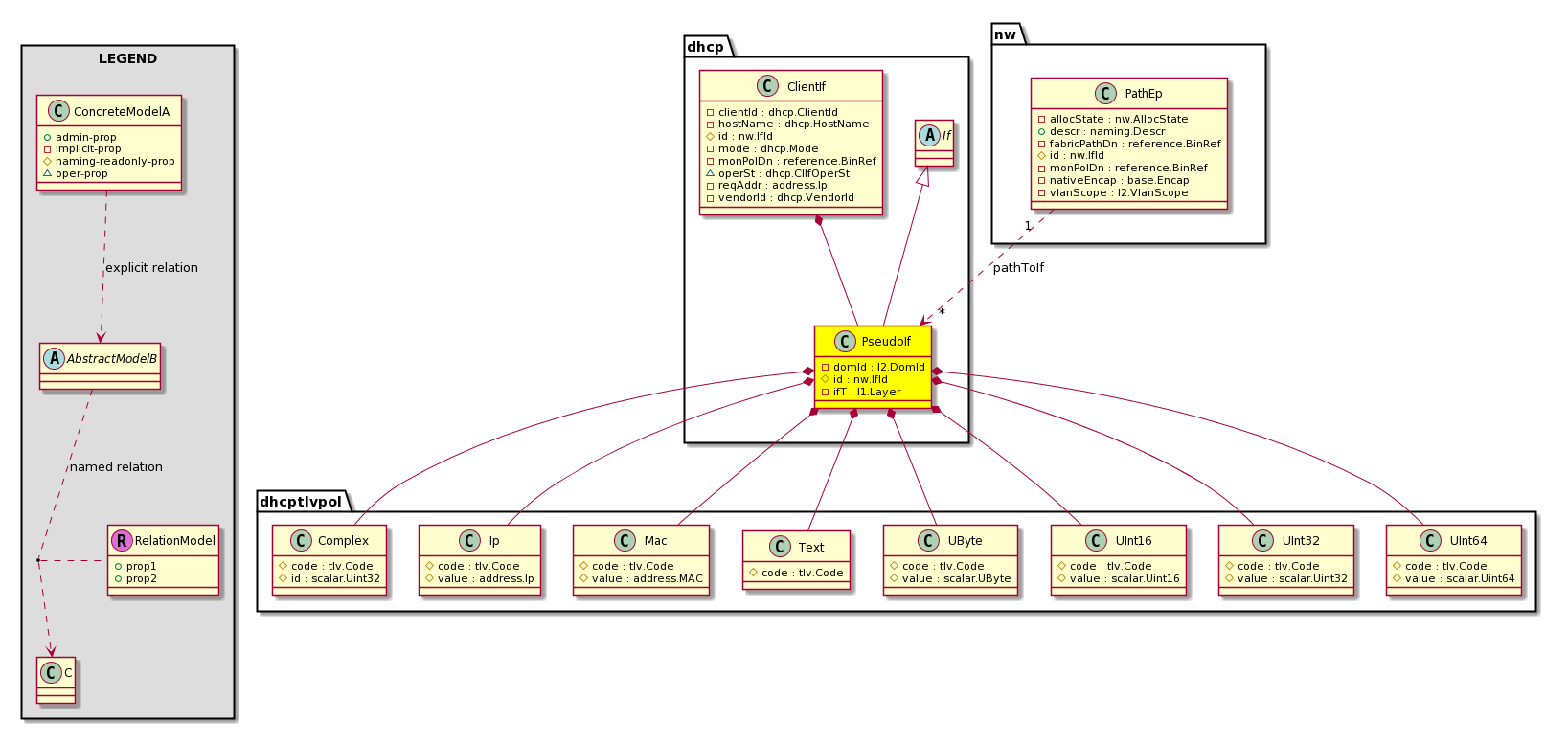Click the 'explicit relation' arrow label
This screenshot has width=1568, height=743.
[151, 268]
